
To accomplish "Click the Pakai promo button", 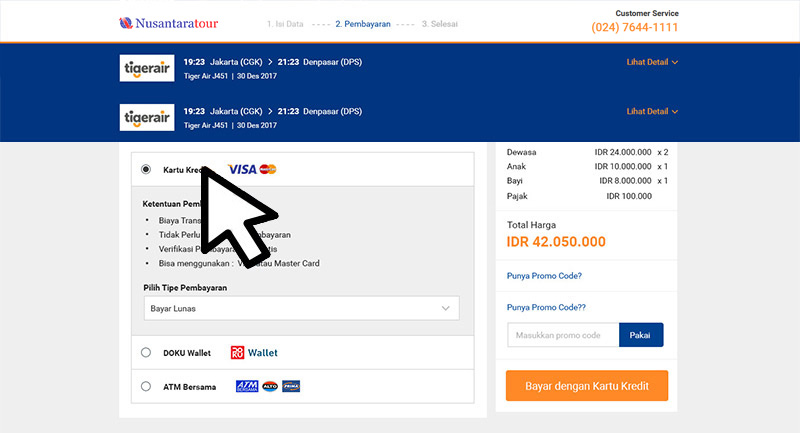I will (641, 335).
